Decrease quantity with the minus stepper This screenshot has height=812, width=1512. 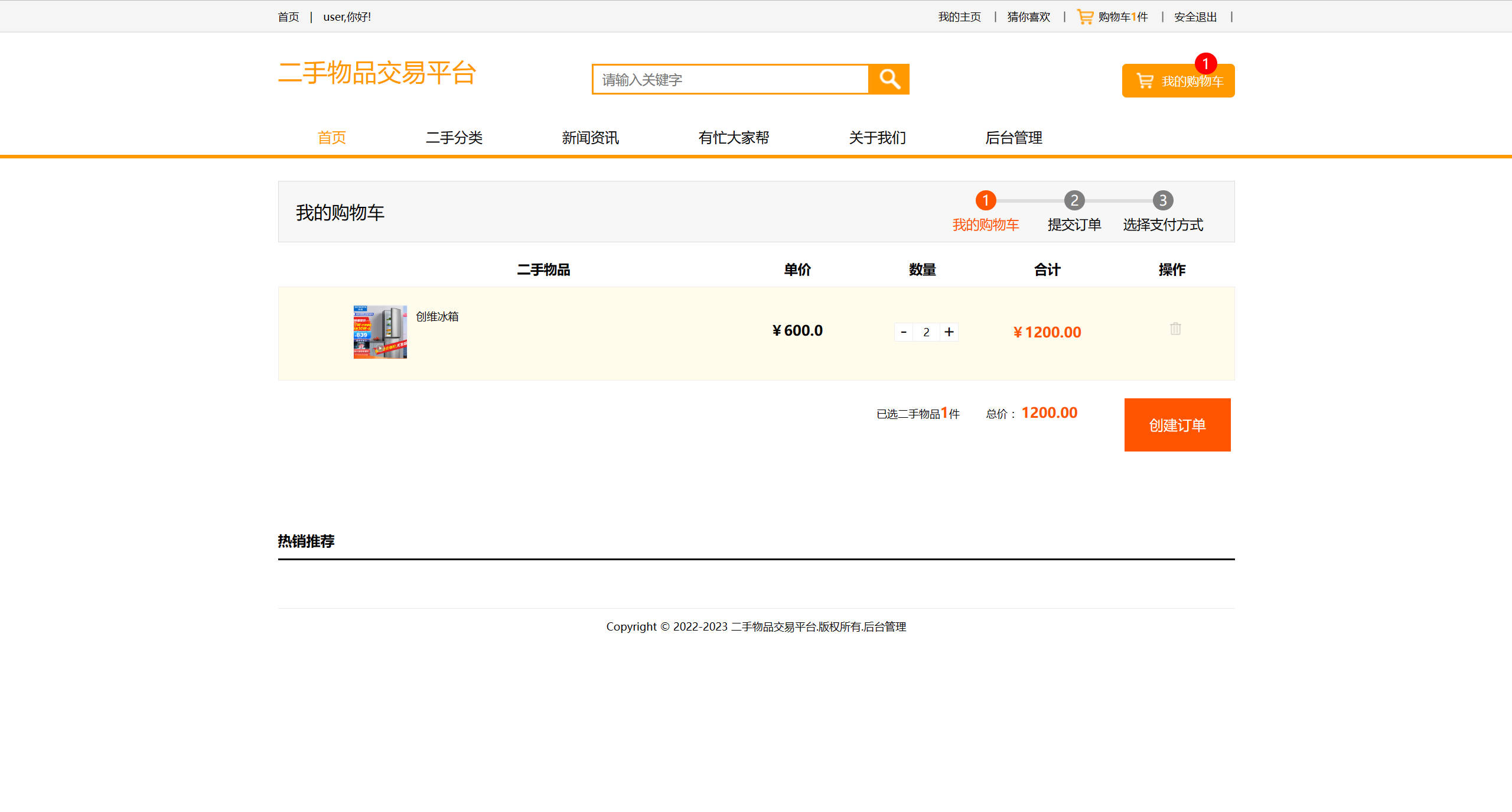pos(904,332)
